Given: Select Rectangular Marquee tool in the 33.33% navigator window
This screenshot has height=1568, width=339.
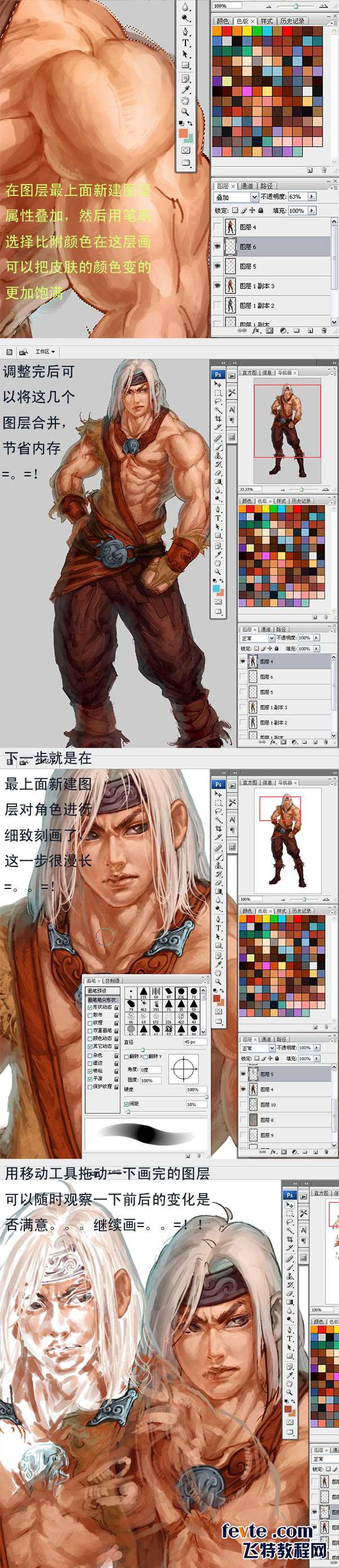Looking at the screenshot, I should coord(218,393).
